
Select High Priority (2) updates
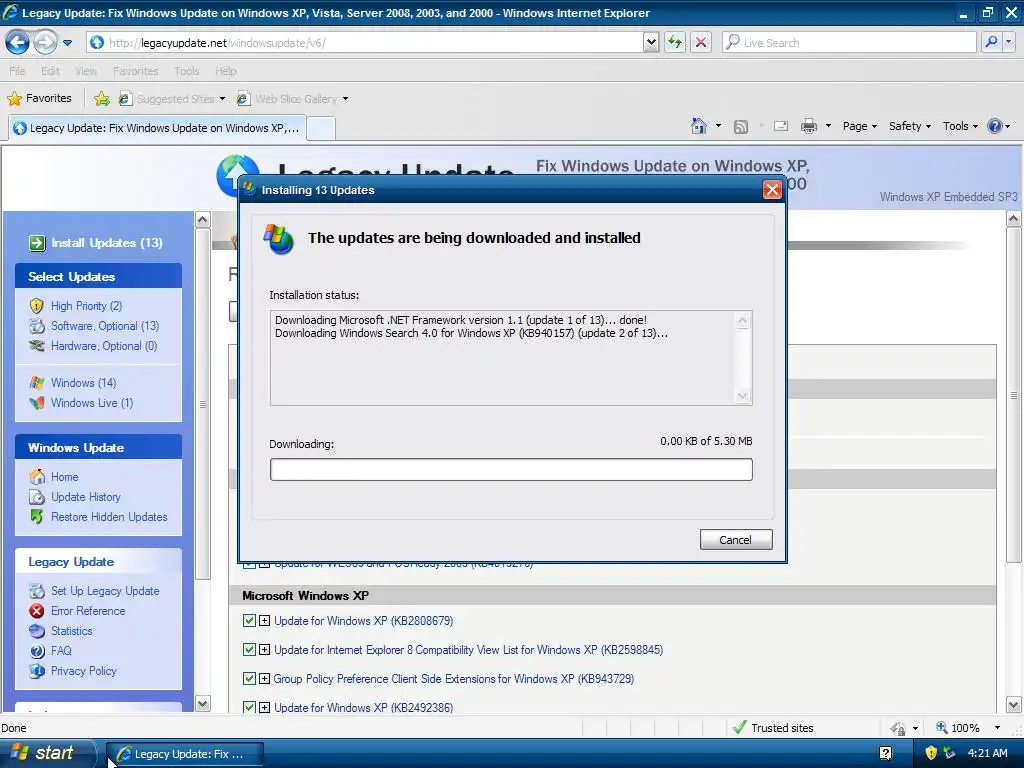click(86, 306)
